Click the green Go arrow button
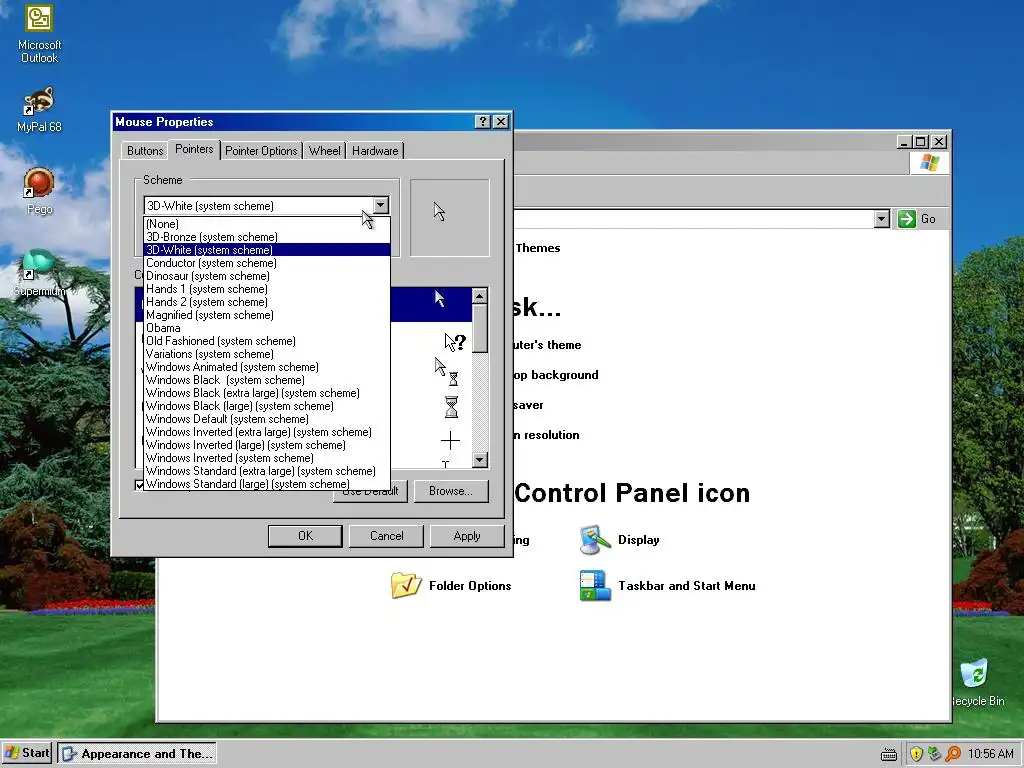 (906, 219)
